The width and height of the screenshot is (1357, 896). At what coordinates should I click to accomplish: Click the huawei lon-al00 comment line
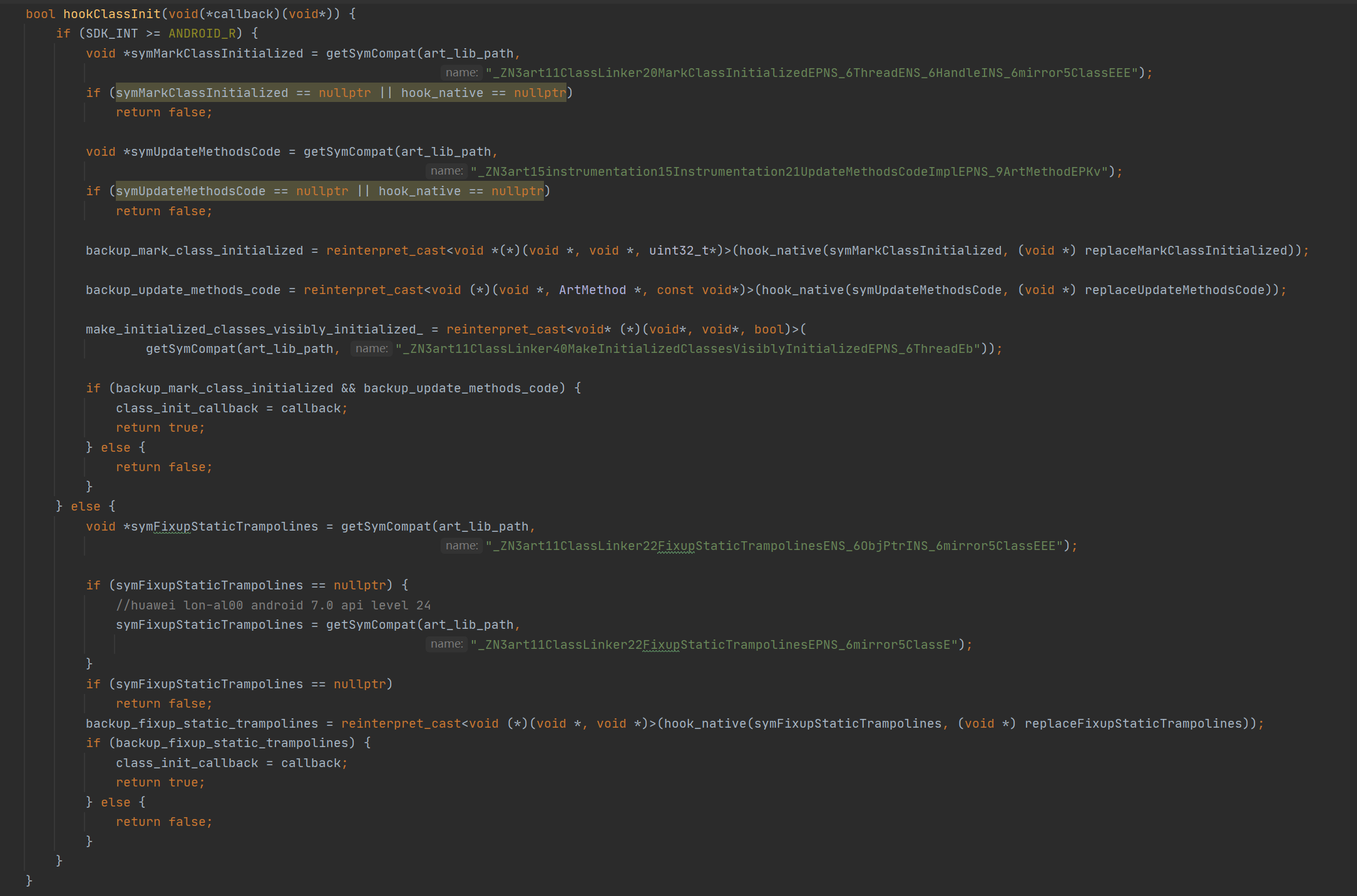[x=273, y=606]
